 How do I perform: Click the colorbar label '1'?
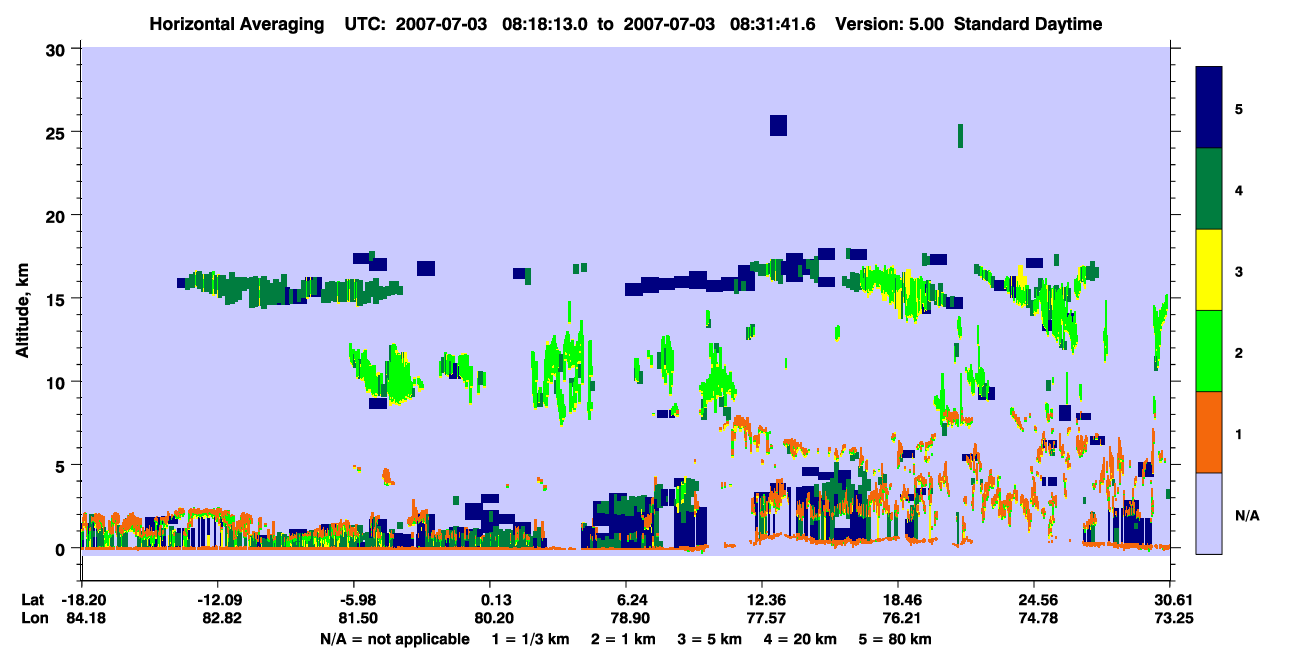pyautogui.click(x=1239, y=434)
